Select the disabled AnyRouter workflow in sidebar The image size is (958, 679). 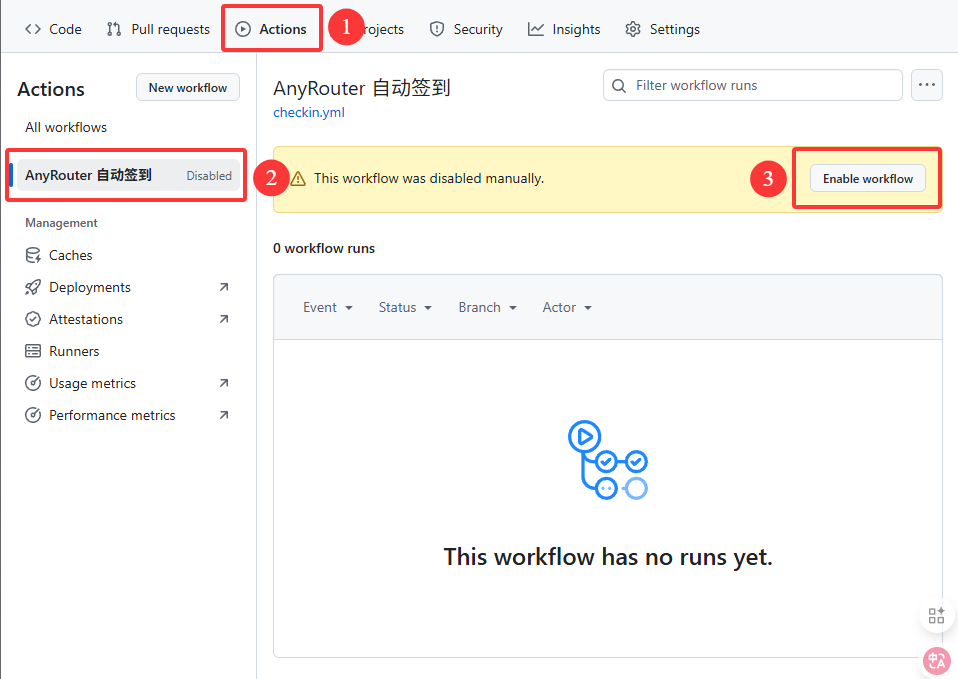click(x=128, y=175)
